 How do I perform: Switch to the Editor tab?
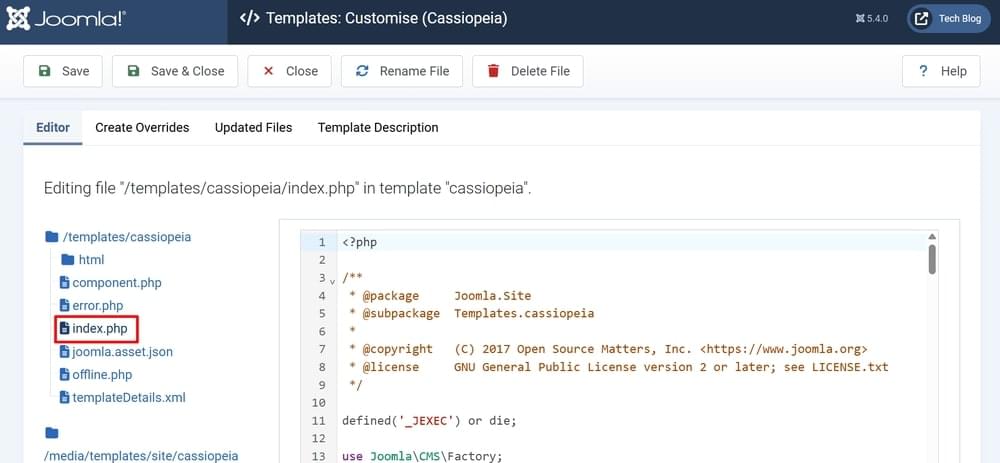tap(53, 128)
